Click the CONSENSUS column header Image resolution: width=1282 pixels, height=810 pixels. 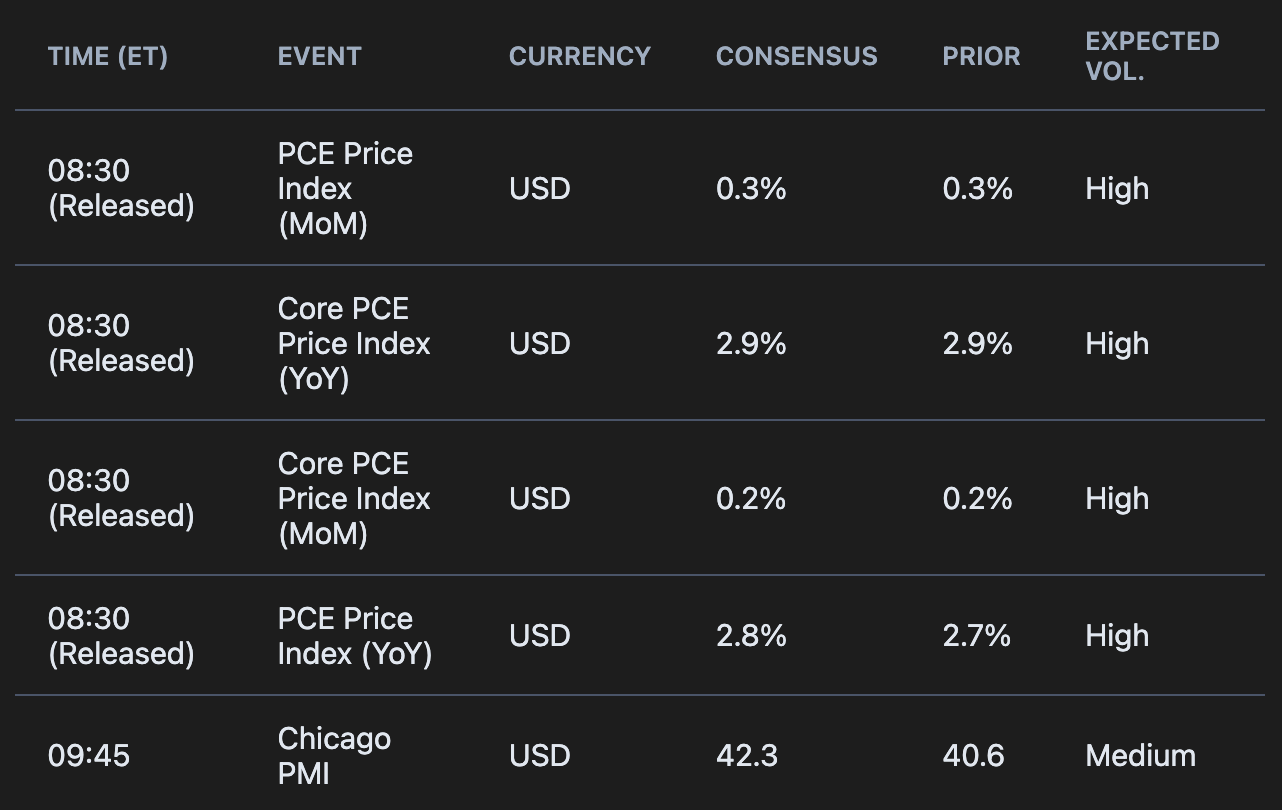point(796,57)
